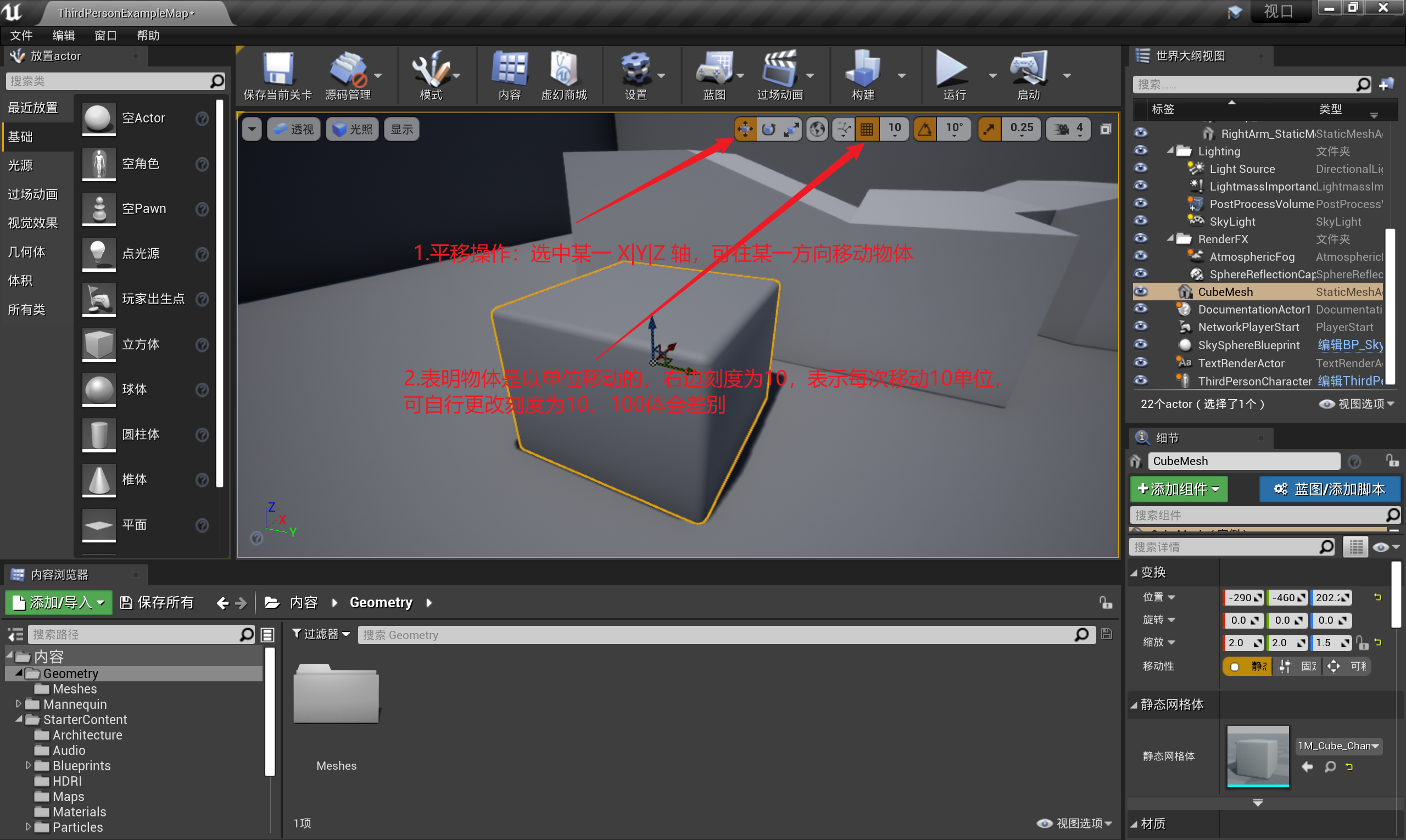This screenshot has width=1406, height=840.
Task: Select the scale gizmo tool in viewport
Action: tap(791, 129)
